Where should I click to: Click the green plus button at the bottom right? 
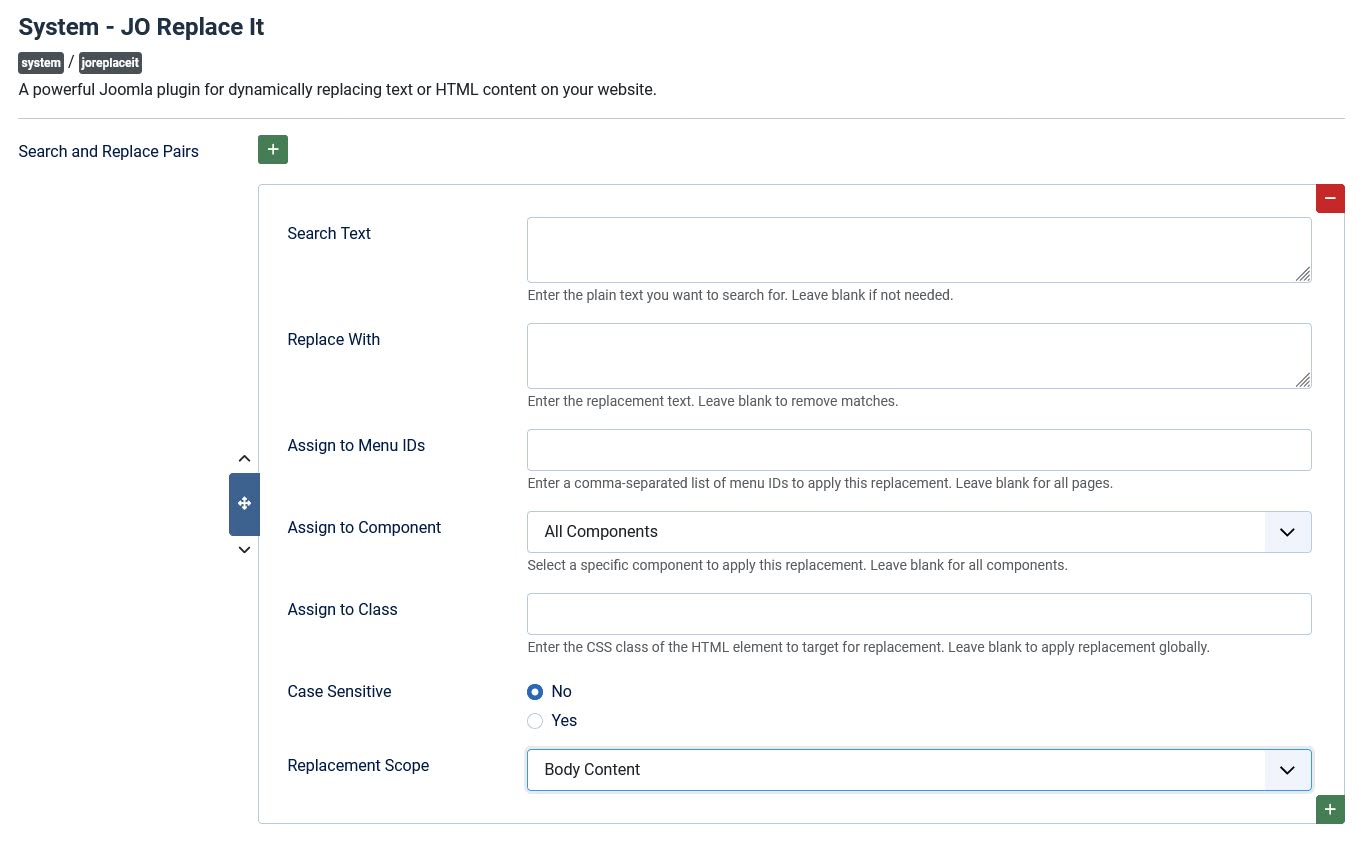pyautogui.click(x=1330, y=809)
